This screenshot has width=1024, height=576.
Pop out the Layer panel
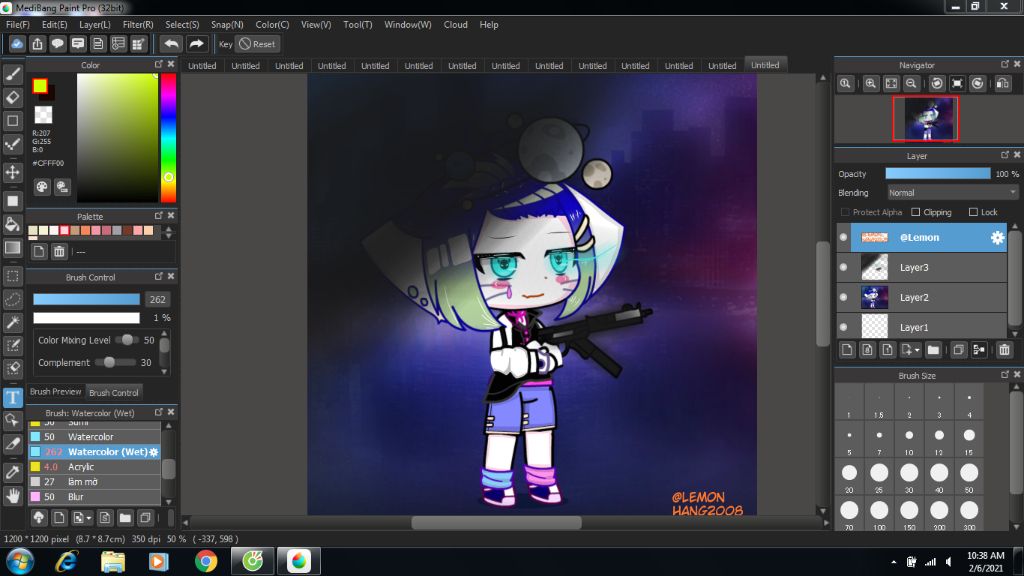1004,155
